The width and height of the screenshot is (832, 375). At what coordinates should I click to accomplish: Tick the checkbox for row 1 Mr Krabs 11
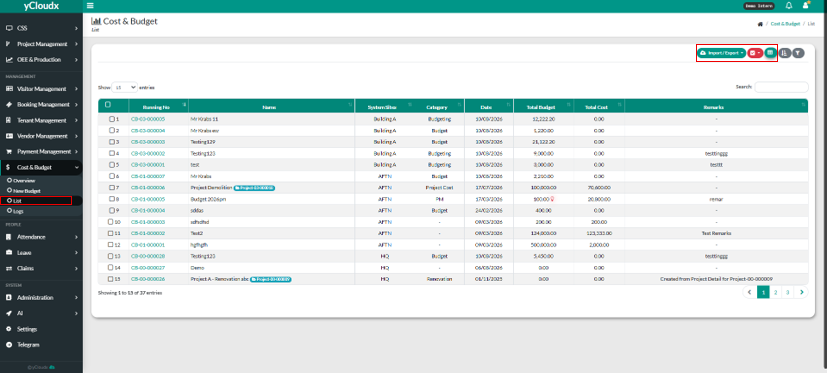pos(111,119)
